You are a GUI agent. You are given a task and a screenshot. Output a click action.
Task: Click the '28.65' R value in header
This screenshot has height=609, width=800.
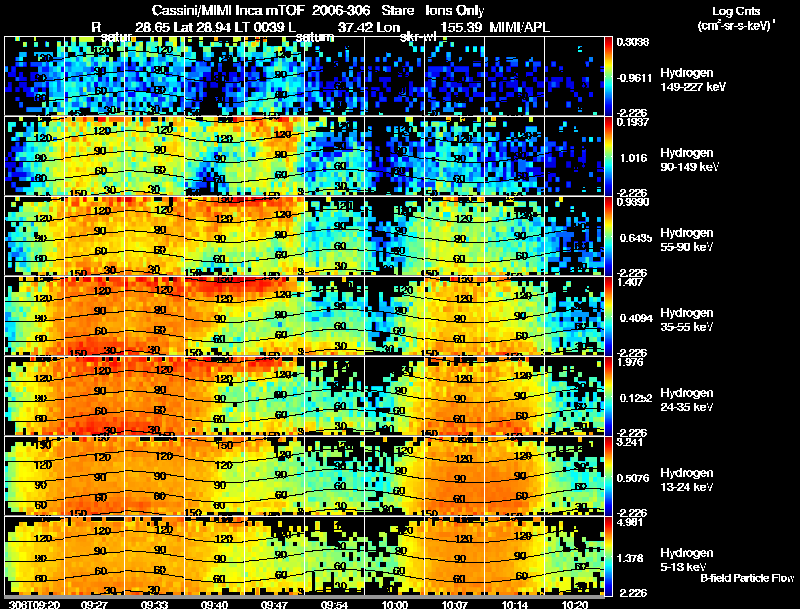coord(152,27)
